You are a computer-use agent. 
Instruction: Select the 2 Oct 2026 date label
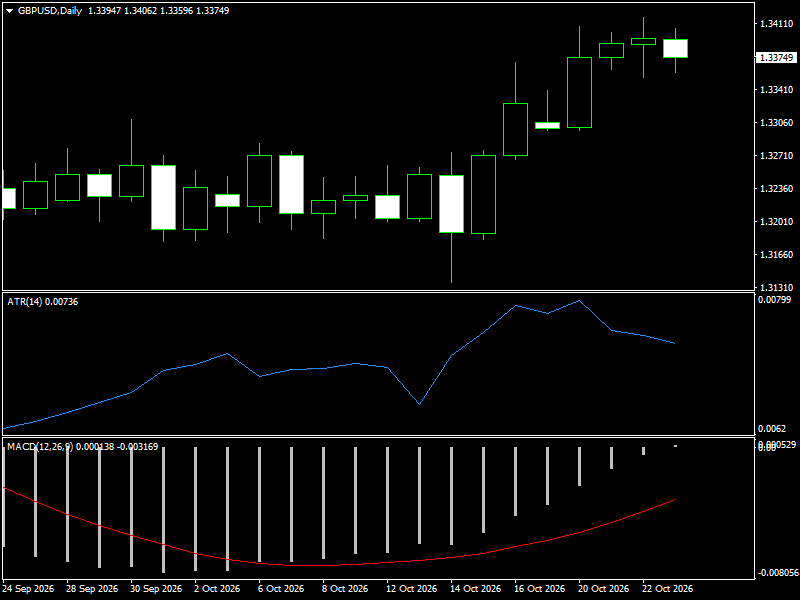217,589
